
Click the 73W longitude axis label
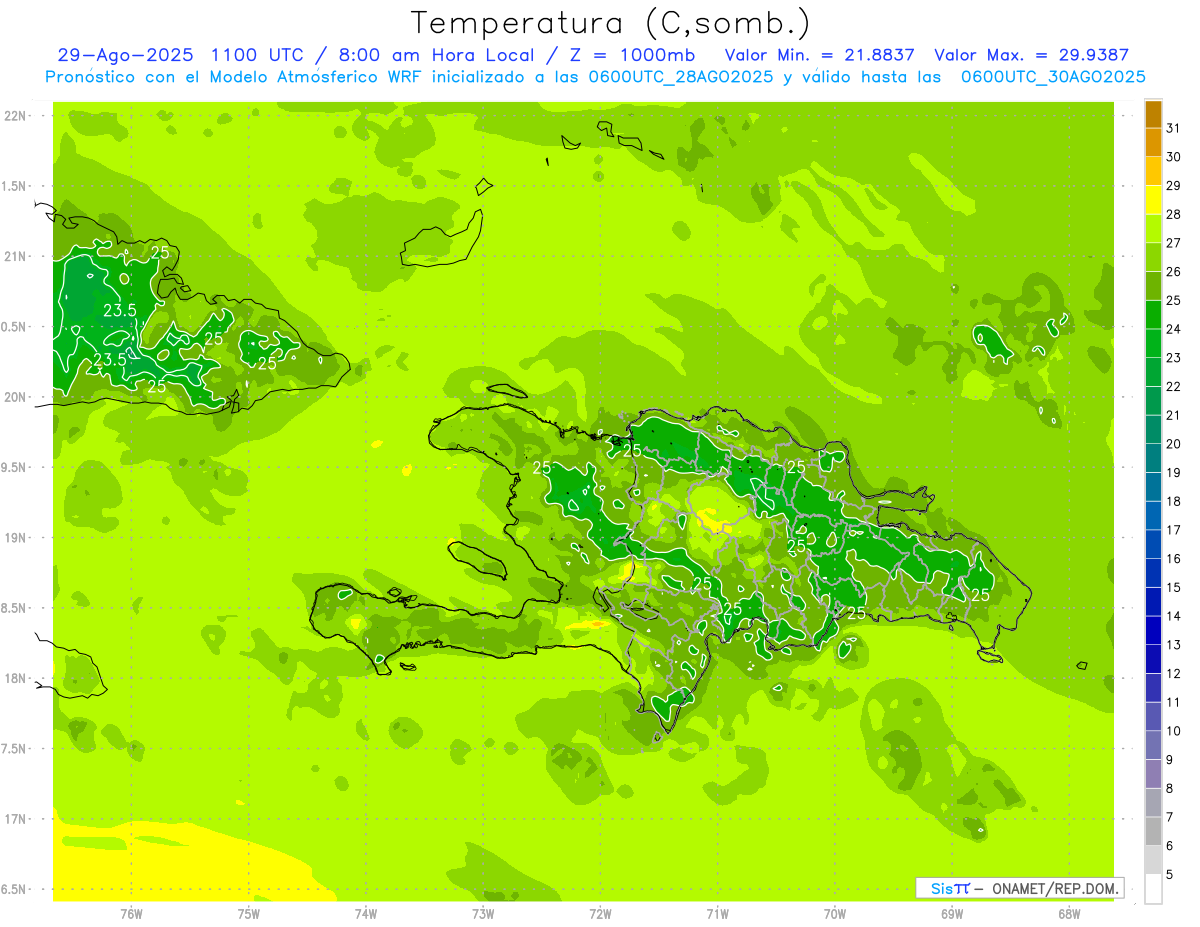tap(483, 913)
